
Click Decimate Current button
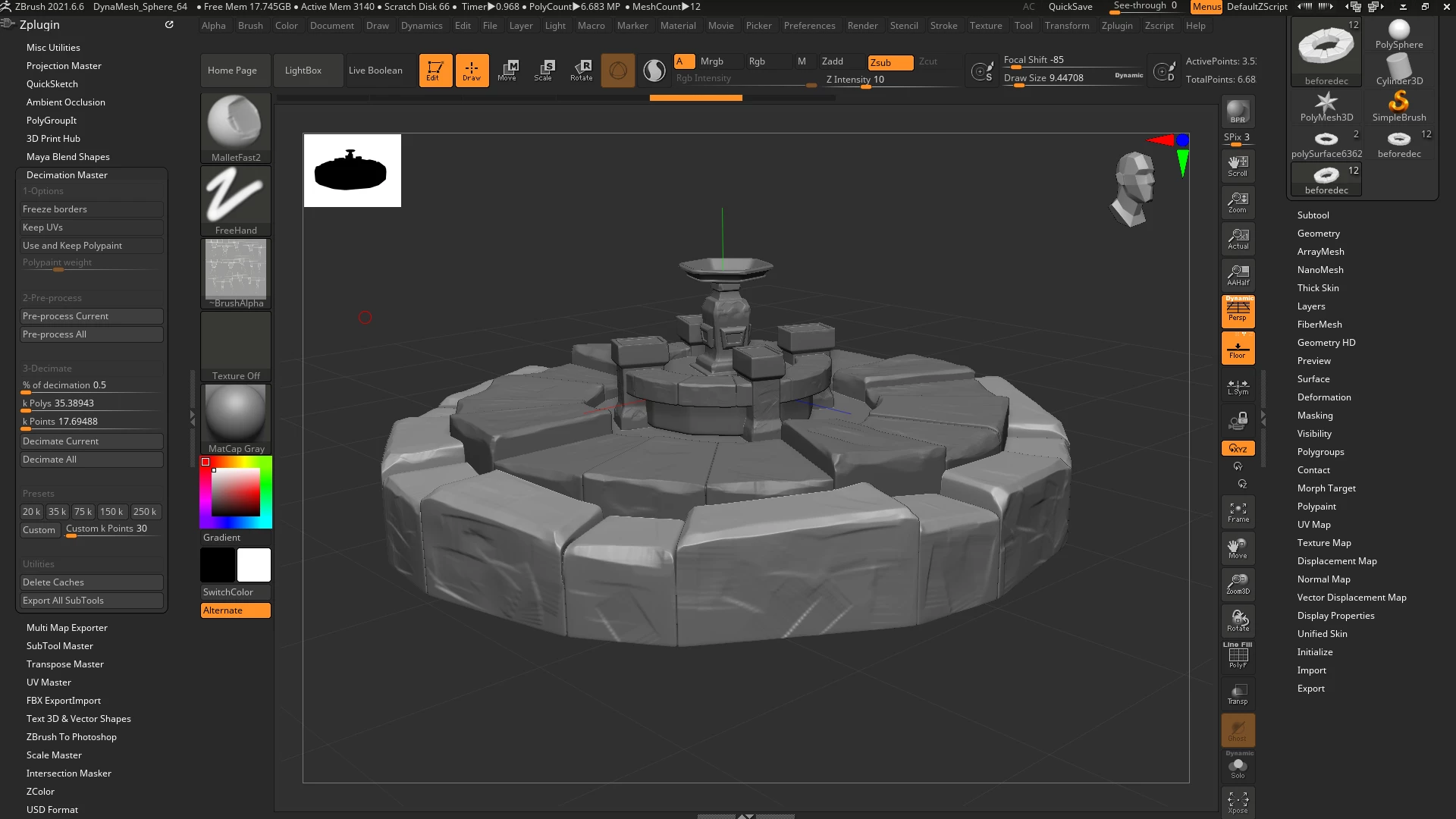pyautogui.click(x=91, y=441)
